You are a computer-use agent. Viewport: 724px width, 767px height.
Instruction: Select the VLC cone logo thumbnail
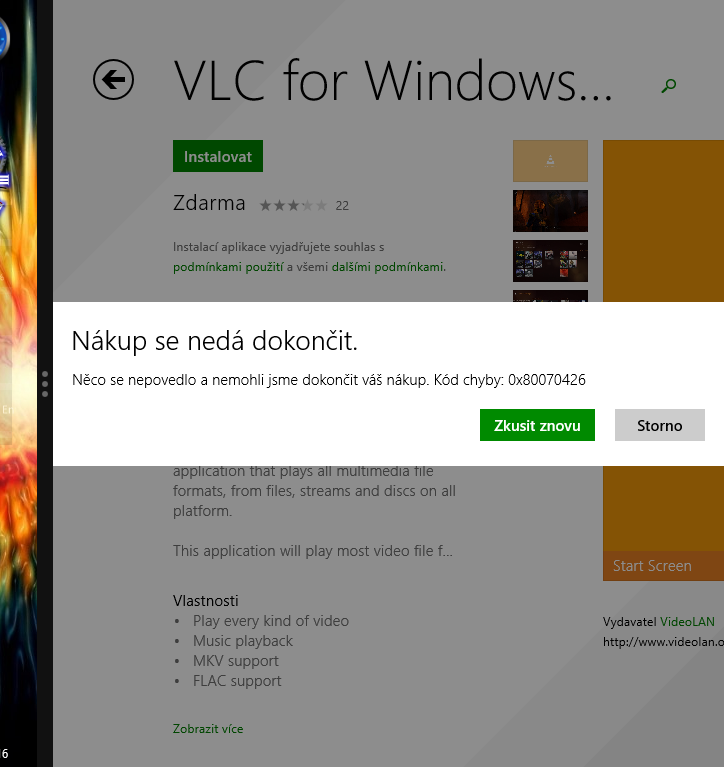(550, 161)
